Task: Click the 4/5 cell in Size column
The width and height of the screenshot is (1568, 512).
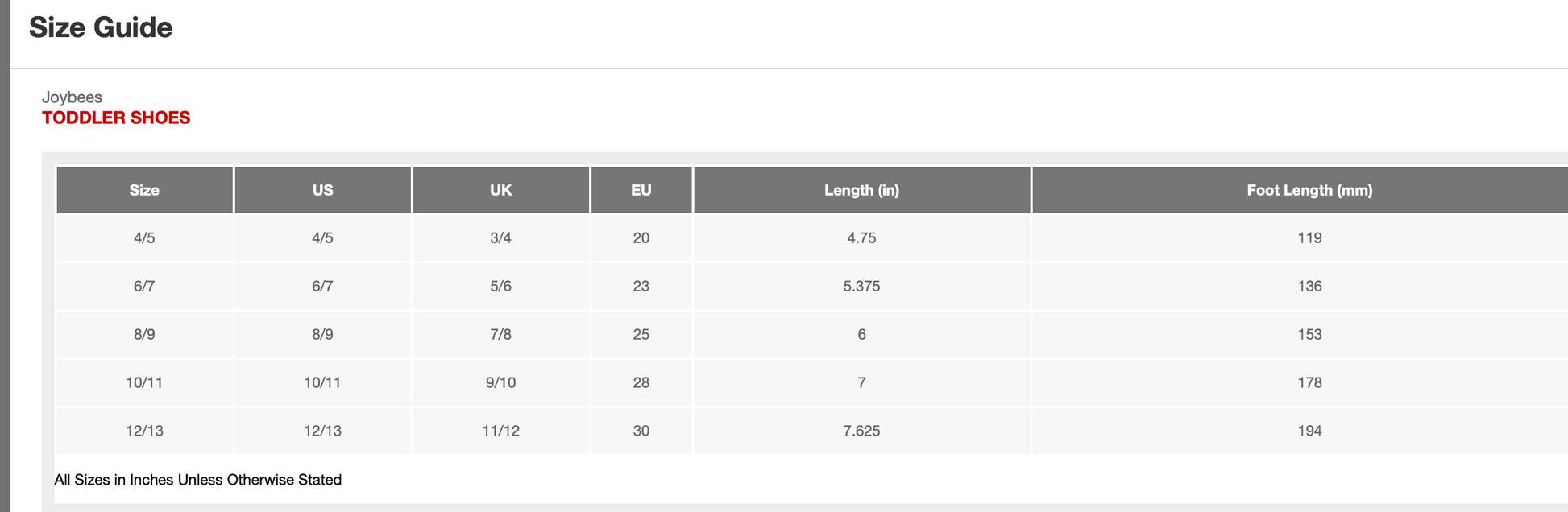Action: coord(144,238)
